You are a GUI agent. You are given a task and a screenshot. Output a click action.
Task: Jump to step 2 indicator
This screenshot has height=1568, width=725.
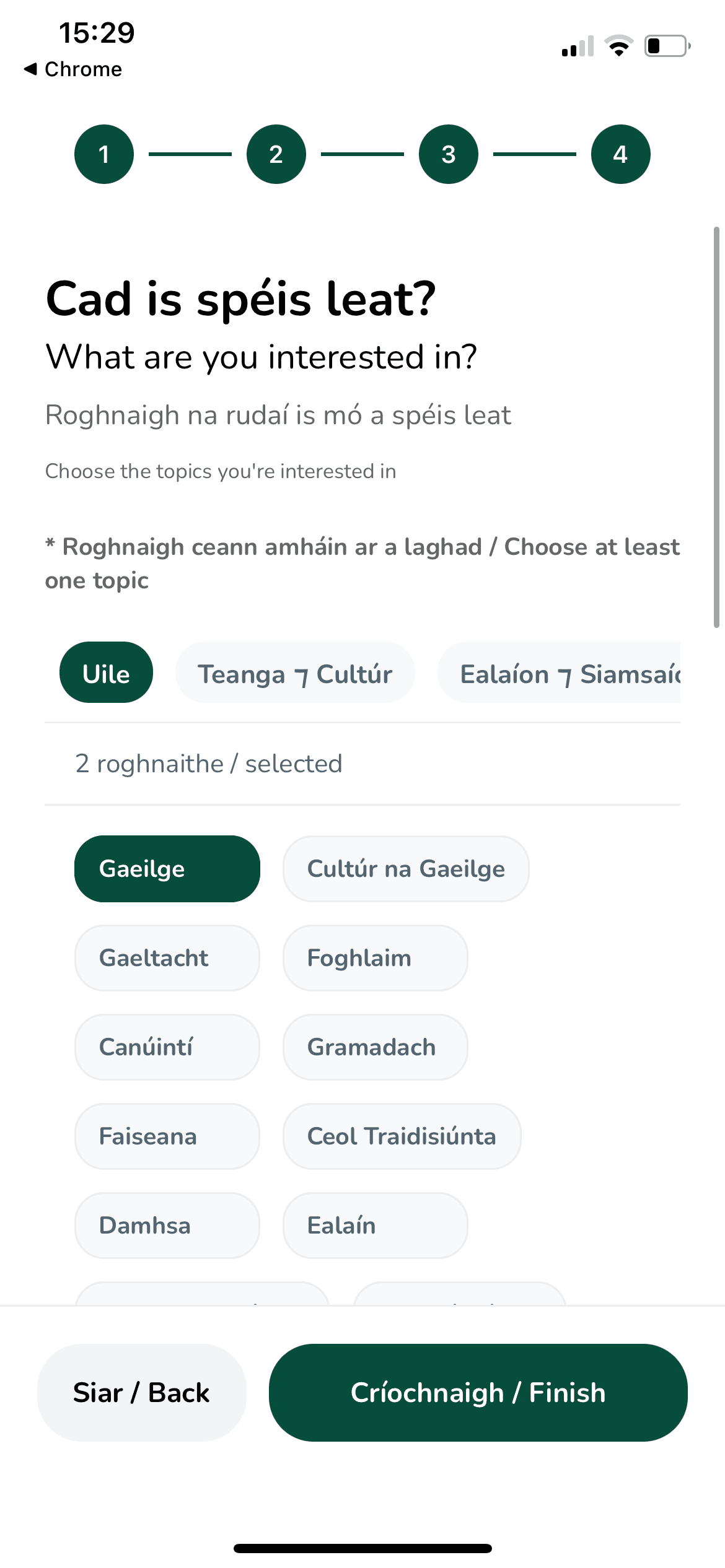point(276,154)
